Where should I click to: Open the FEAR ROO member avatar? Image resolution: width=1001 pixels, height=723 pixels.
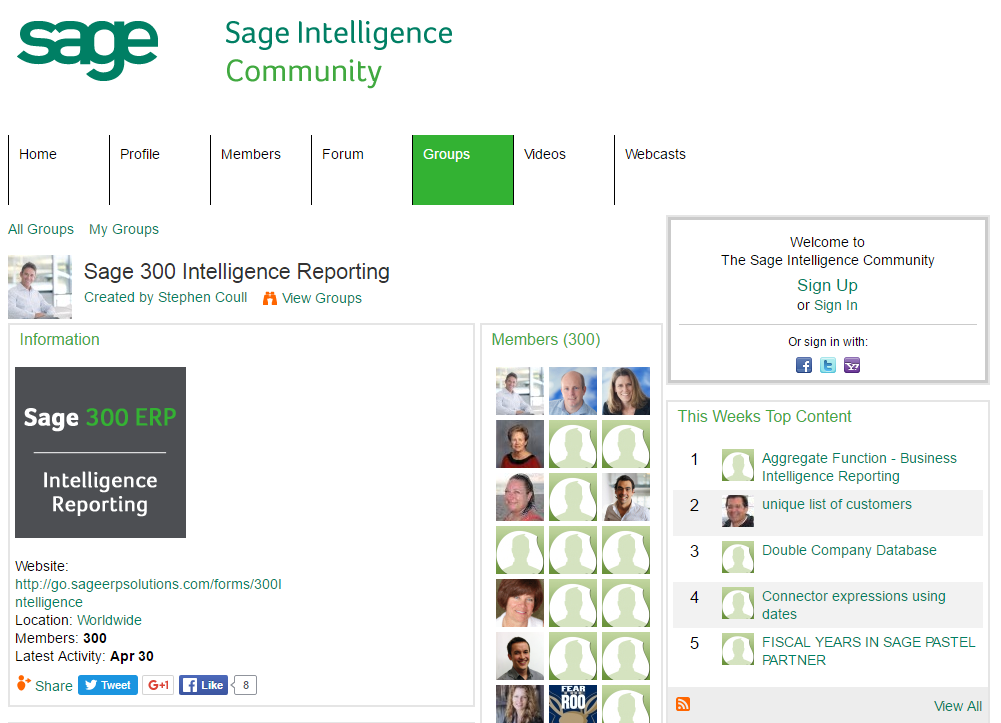tap(573, 704)
